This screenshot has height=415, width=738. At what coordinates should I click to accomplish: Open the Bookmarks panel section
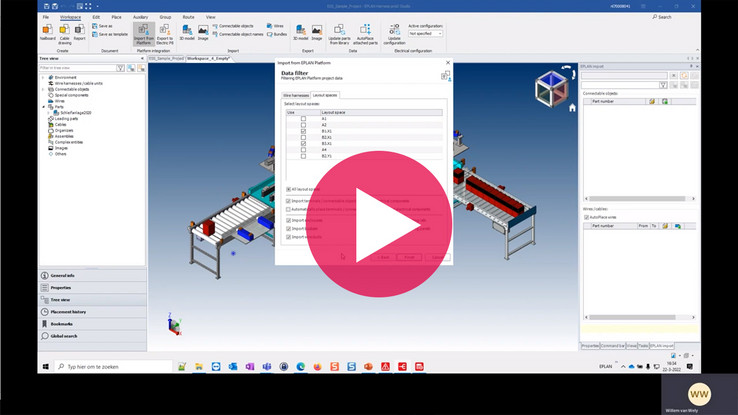coord(92,324)
